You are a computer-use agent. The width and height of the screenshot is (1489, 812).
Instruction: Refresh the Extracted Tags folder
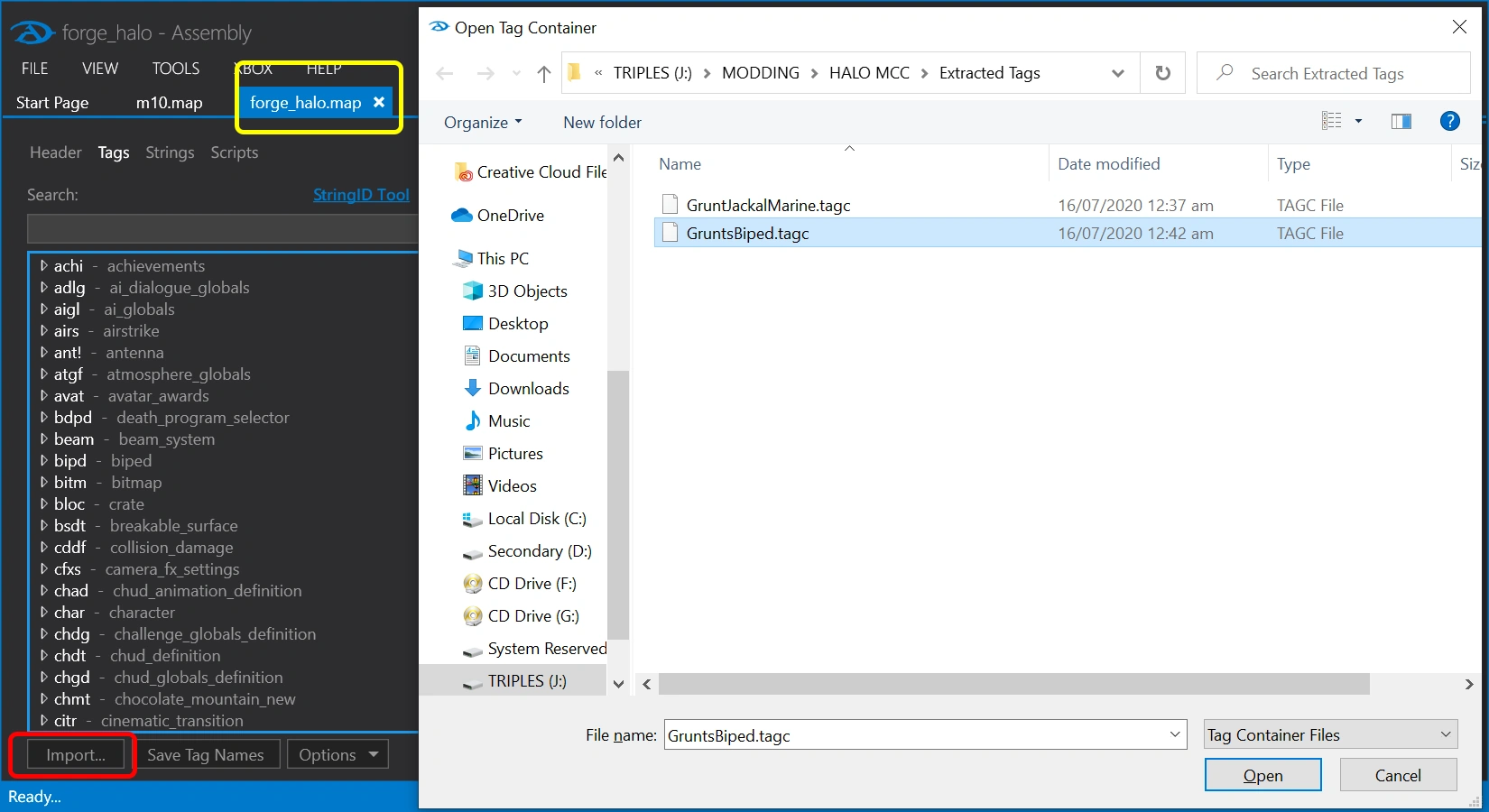point(1163,73)
